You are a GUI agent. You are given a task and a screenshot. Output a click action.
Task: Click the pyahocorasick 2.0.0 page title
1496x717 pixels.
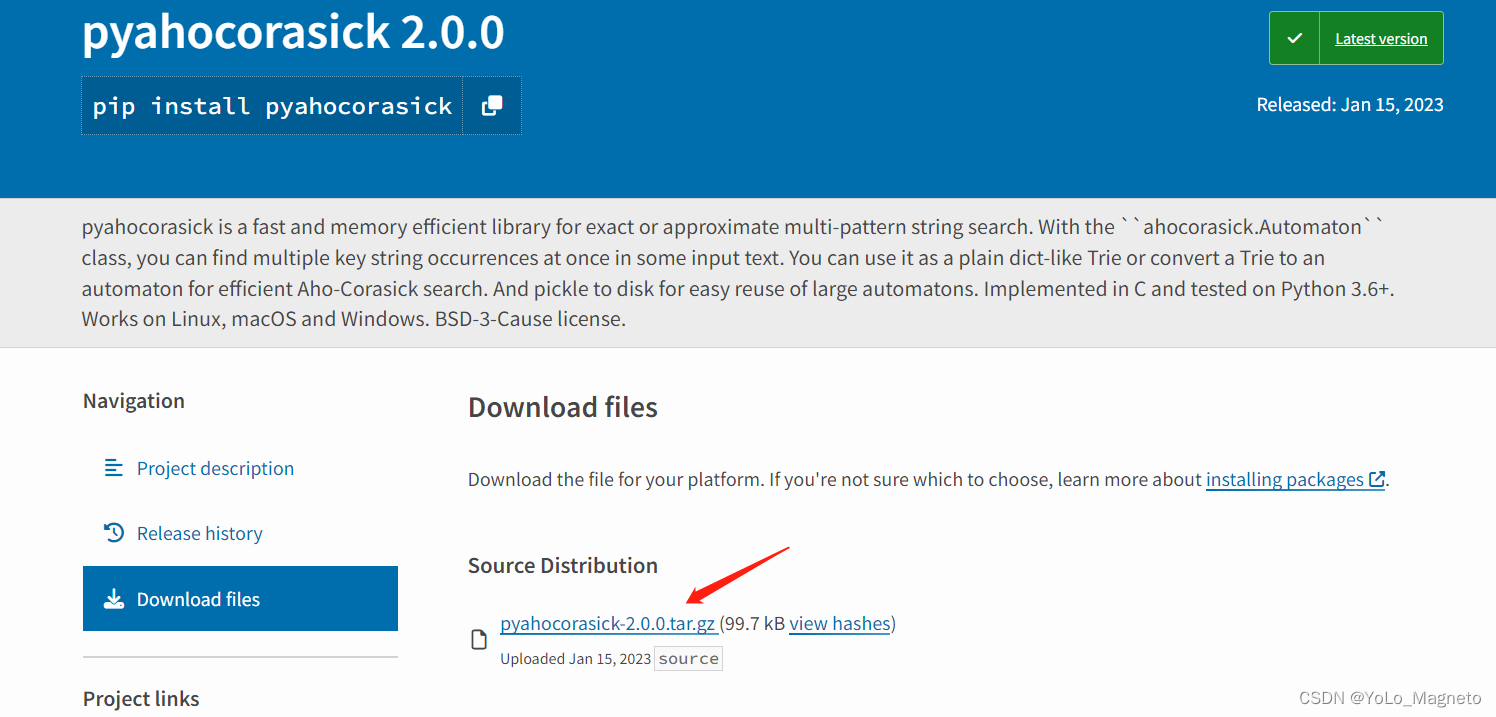293,33
